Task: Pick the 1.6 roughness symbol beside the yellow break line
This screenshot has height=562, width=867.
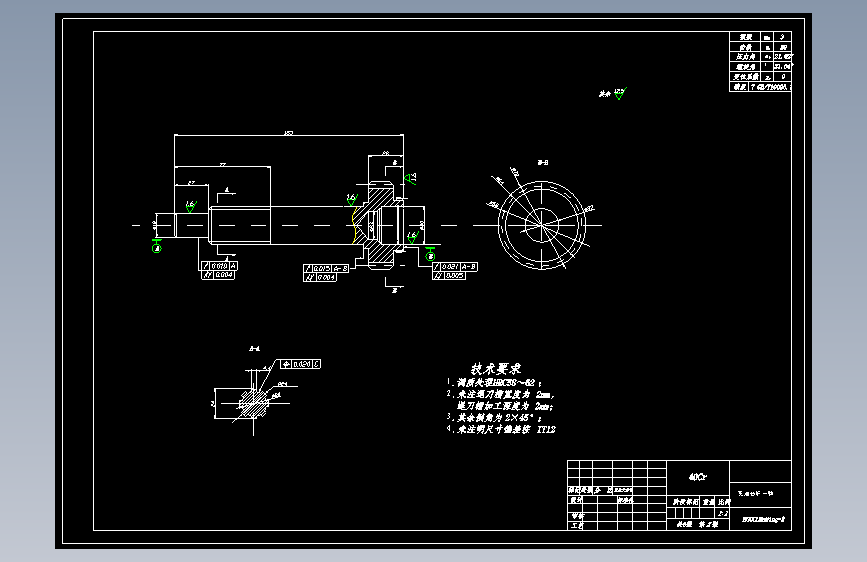Action: (x=352, y=199)
